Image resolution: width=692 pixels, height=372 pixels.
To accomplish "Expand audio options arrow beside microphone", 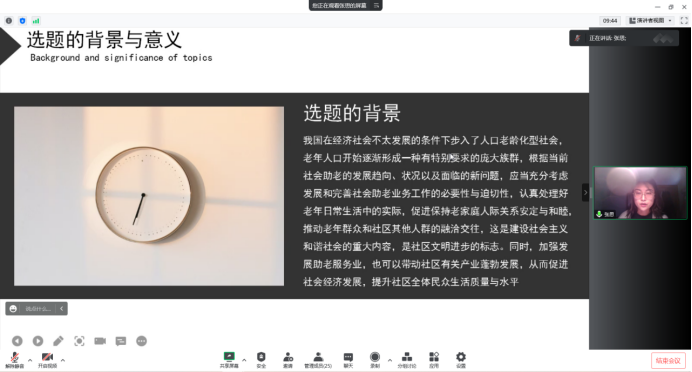I will [30, 360].
